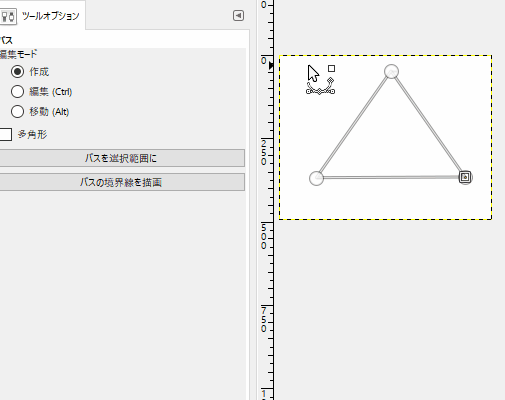Select the 編集 (Ctrl) radio button
This screenshot has height=400, width=505.
pyautogui.click(x=17, y=91)
